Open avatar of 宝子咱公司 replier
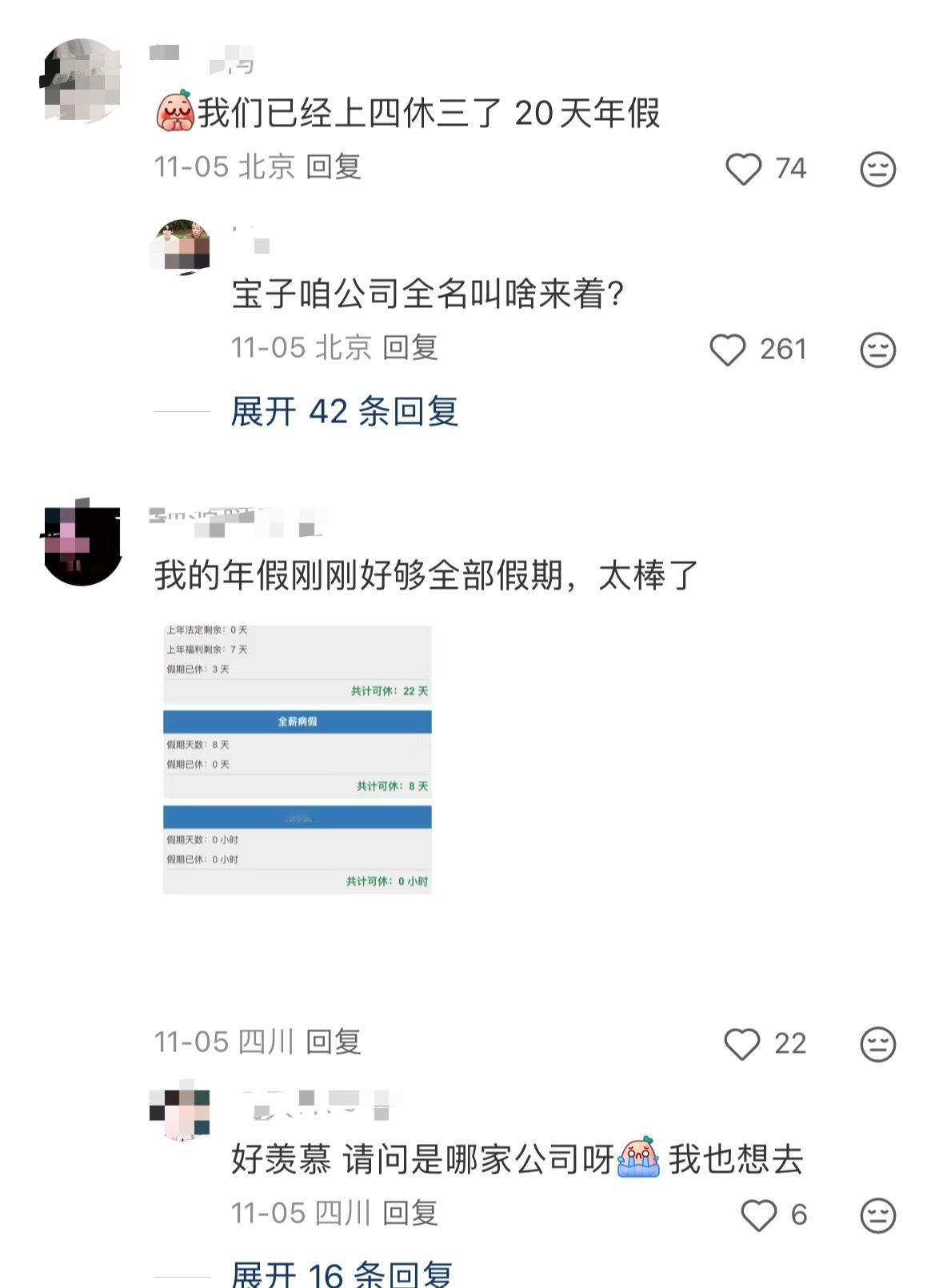 point(180,247)
